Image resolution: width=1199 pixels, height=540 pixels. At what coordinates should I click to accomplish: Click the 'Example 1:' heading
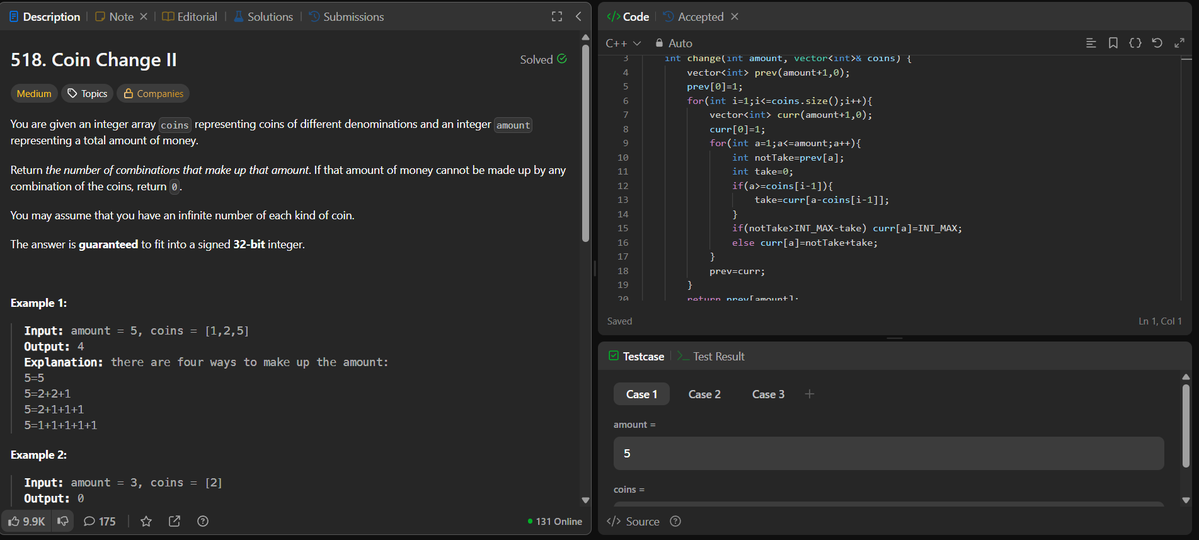point(39,304)
